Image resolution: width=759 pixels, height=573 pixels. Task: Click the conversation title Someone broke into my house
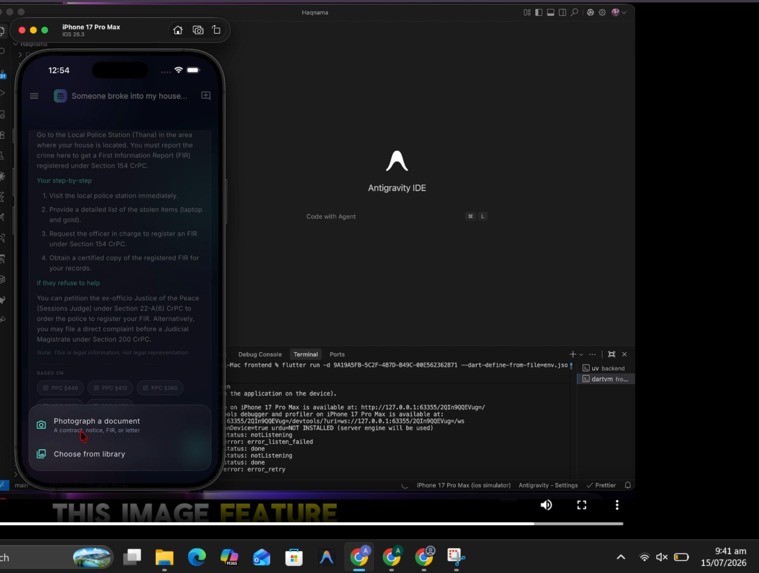coord(129,96)
